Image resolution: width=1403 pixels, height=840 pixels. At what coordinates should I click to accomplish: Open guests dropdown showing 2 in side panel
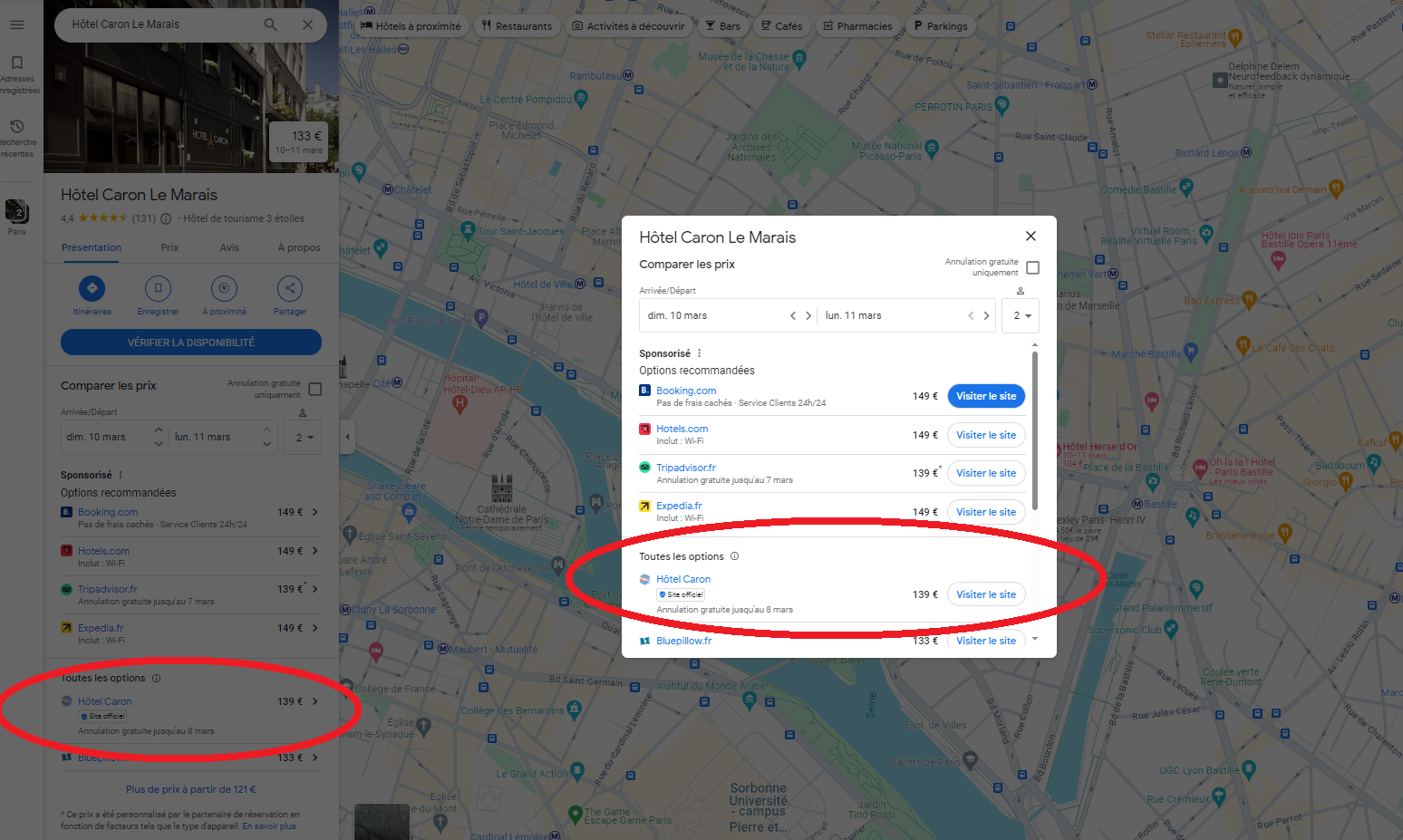pyautogui.click(x=303, y=437)
